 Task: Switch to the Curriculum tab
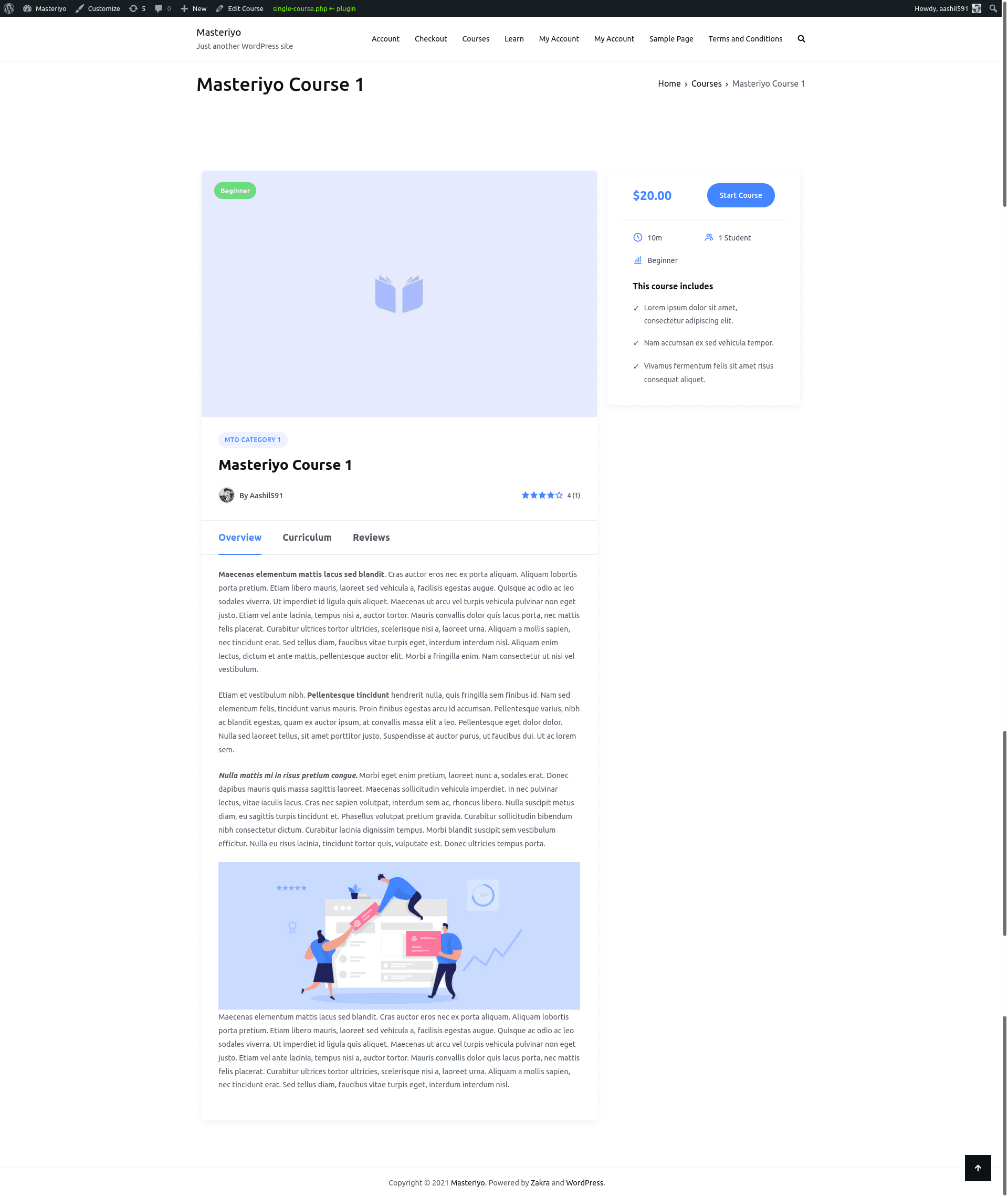point(306,537)
